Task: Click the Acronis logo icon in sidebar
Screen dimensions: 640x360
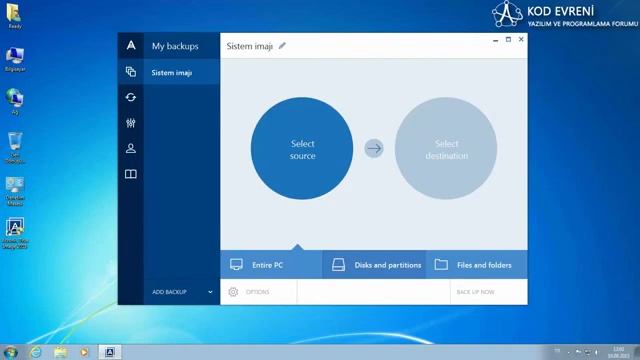Action: click(x=131, y=45)
